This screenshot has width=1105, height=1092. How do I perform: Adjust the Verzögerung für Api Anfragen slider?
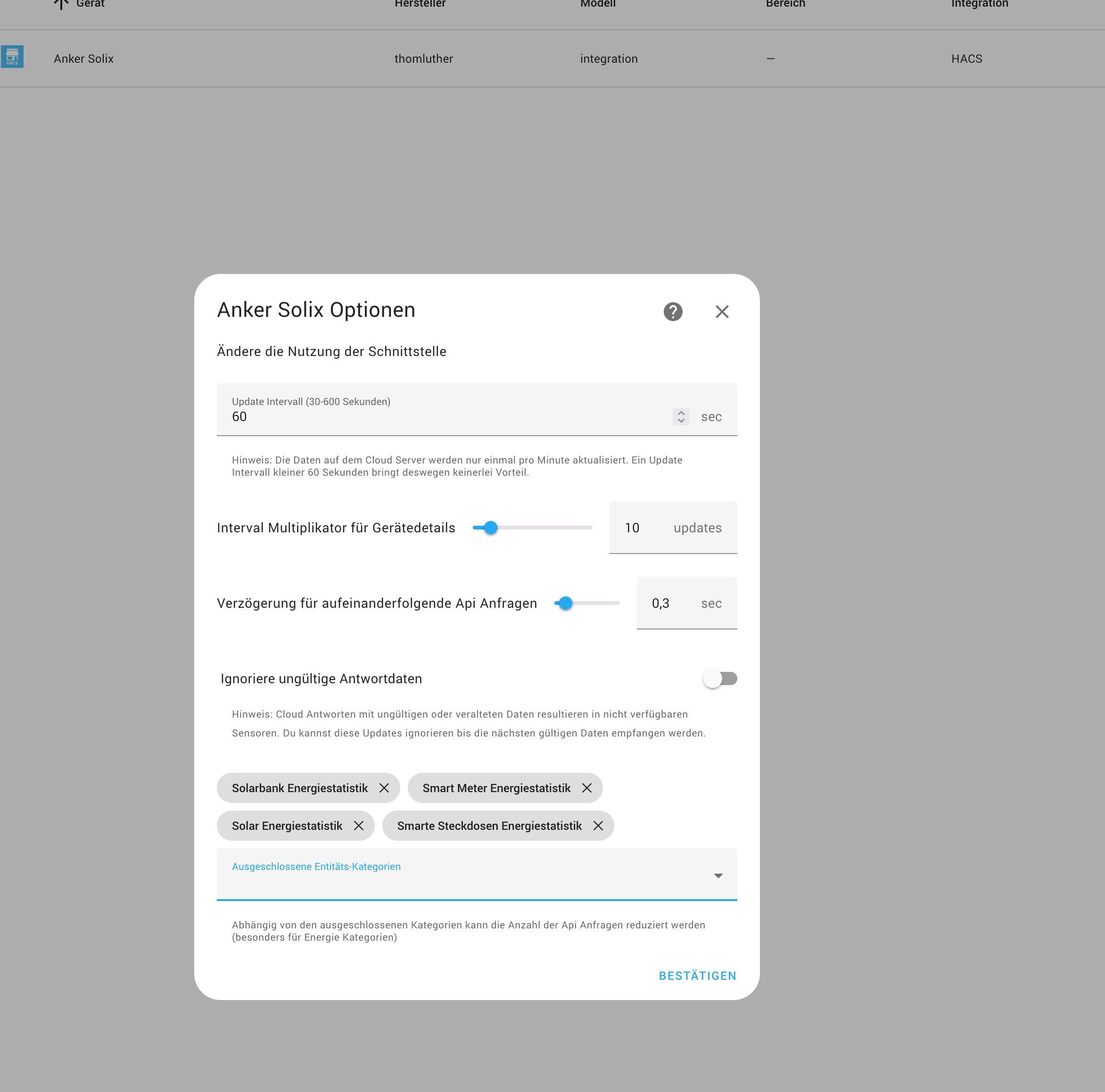(x=587, y=604)
